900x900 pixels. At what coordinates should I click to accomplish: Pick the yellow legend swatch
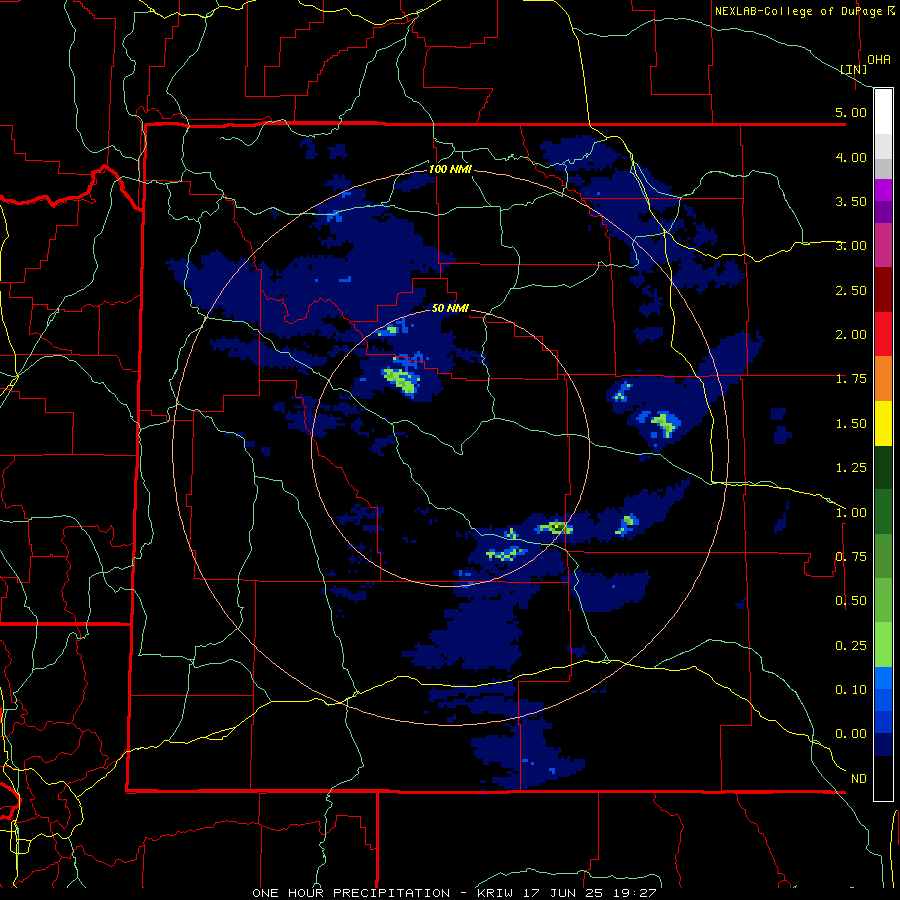click(x=883, y=423)
